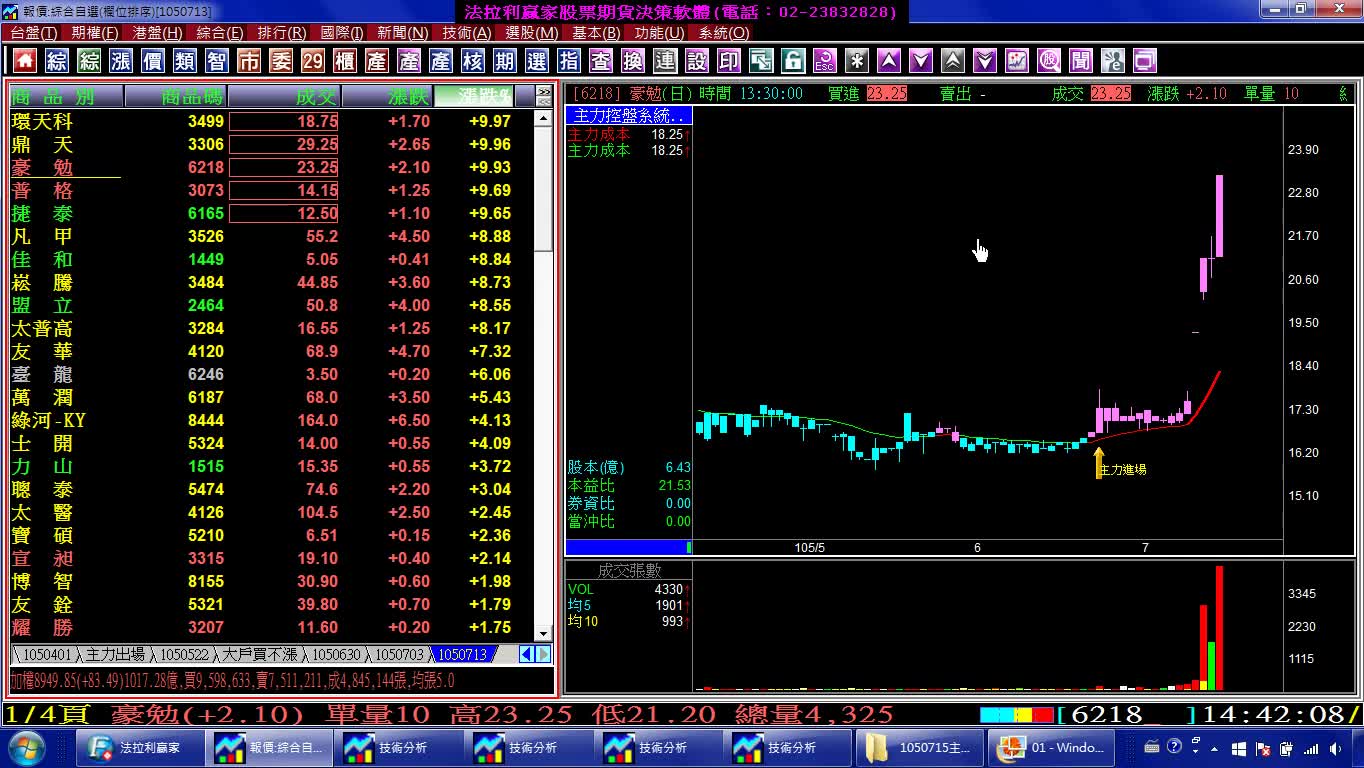Click the 印 print toolbar icon
This screenshot has width=1364, height=768.
[x=729, y=61]
